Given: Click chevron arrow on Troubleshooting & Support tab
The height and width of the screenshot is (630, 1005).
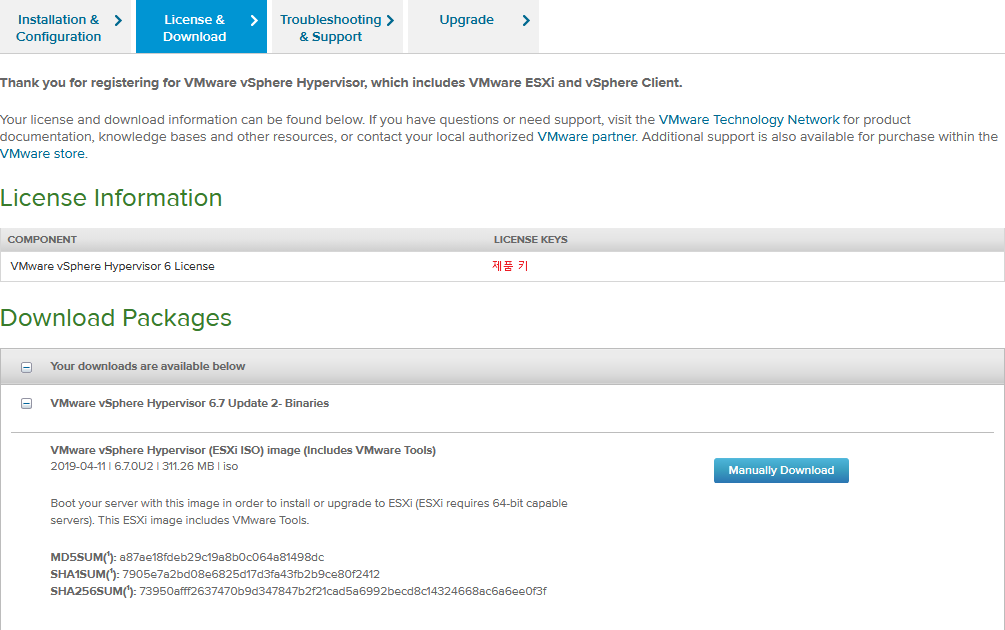Looking at the screenshot, I should coord(390,21).
